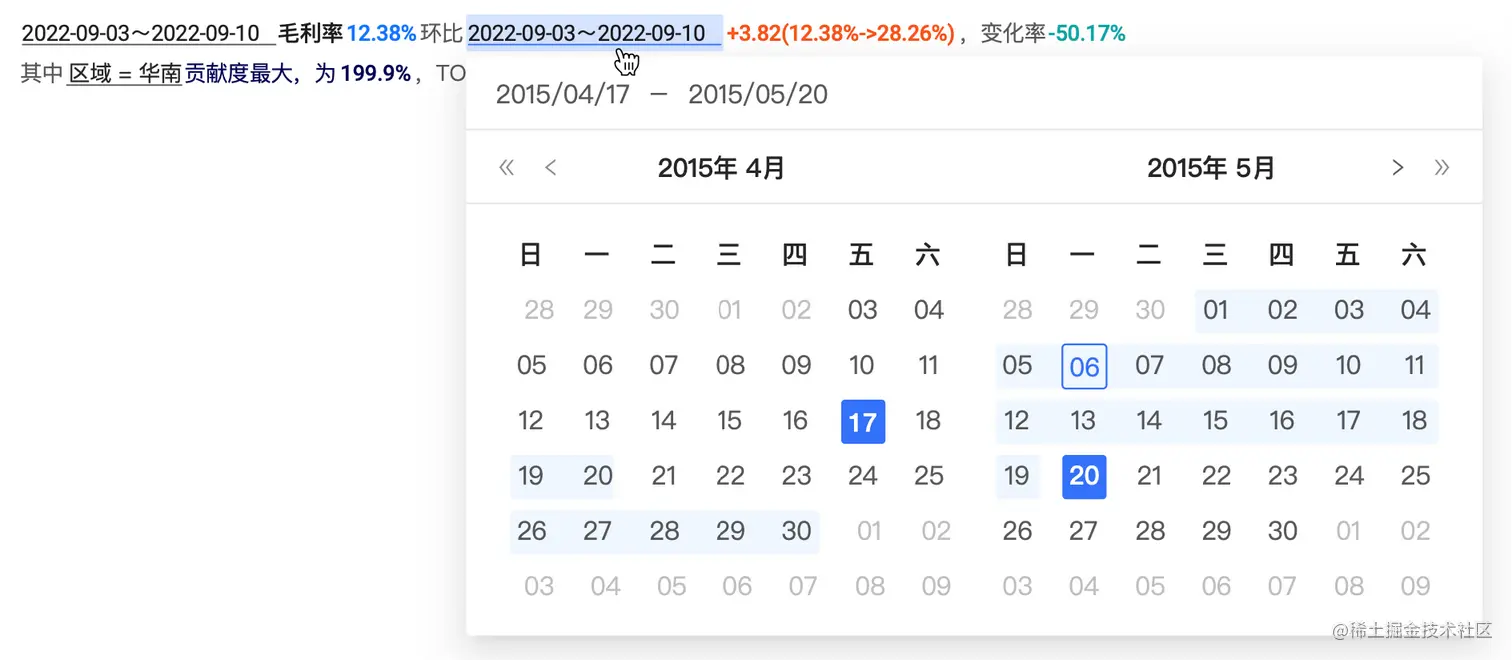Choose May 10 in the right calendar

click(1349, 366)
